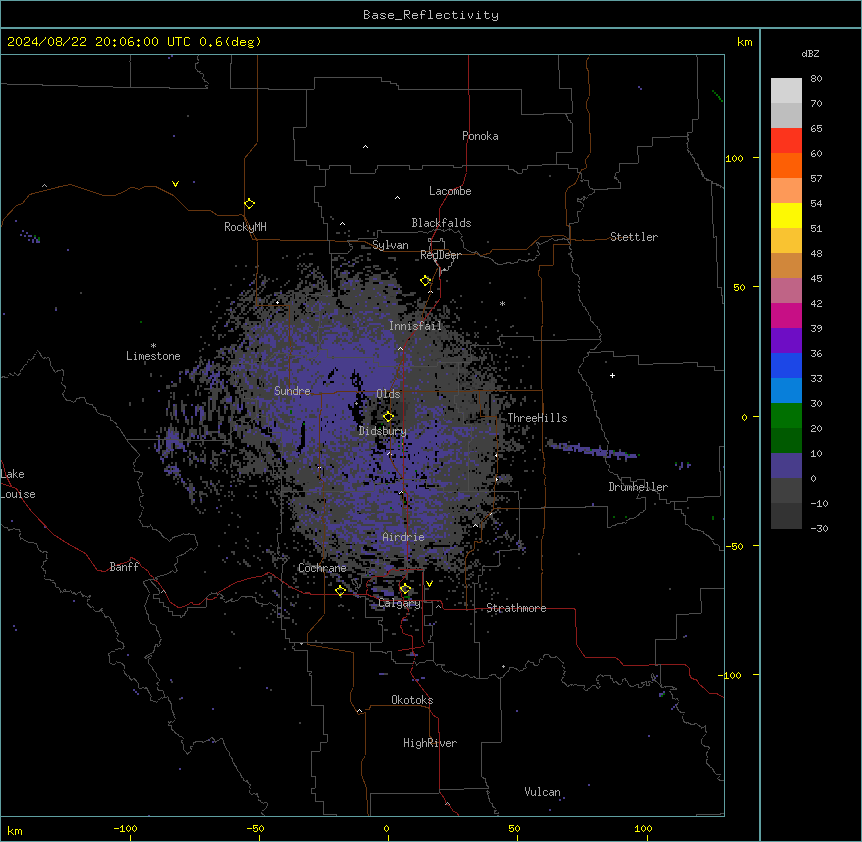Viewport: 862px width, 842px height.
Task: Click the yellow diamond marker above Calgary label
Action: tap(405, 589)
